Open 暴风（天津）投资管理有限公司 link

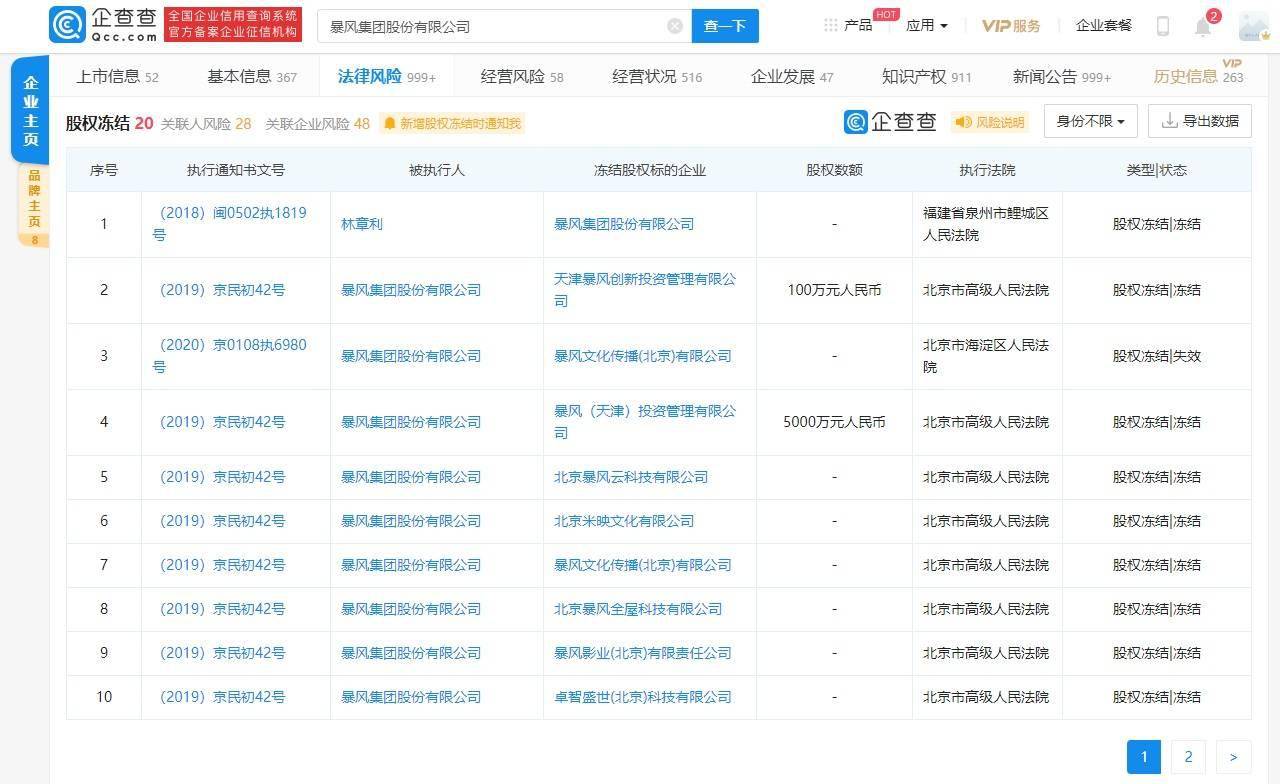point(645,422)
